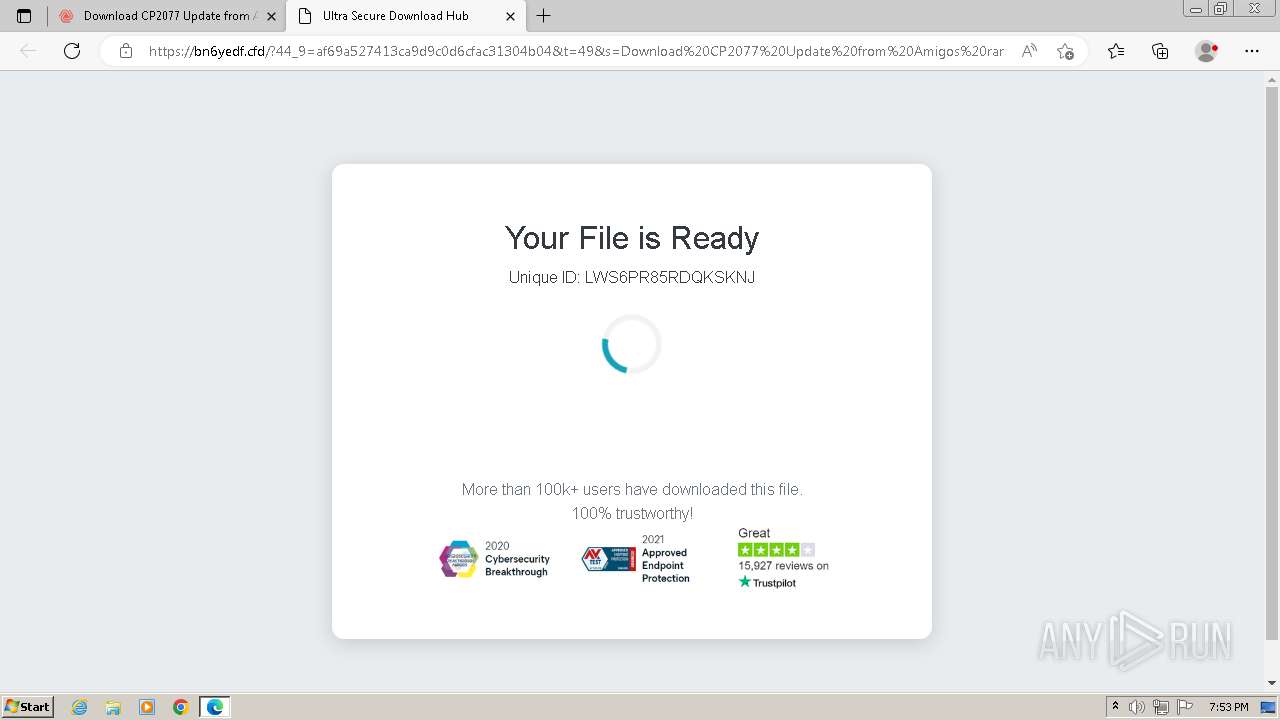Minimize the browser window
The width and height of the screenshot is (1280, 720).
(1196, 9)
